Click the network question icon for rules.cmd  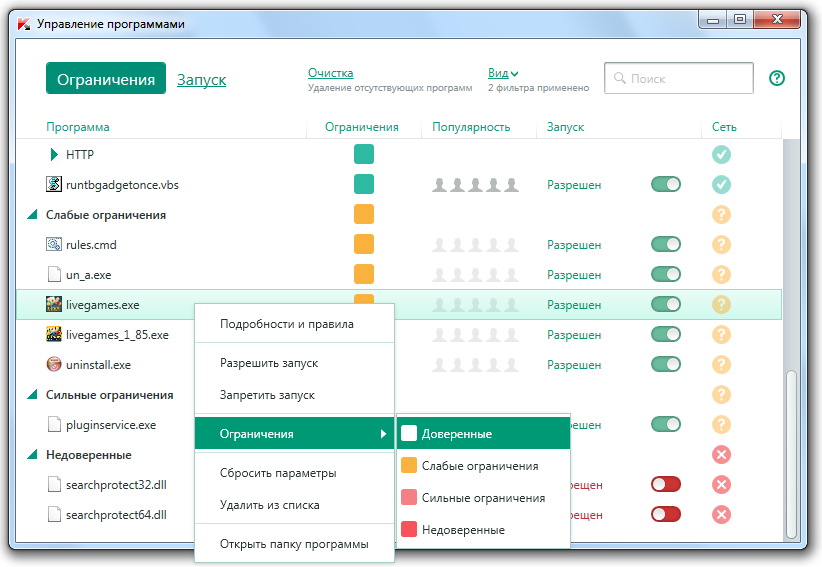pos(721,244)
